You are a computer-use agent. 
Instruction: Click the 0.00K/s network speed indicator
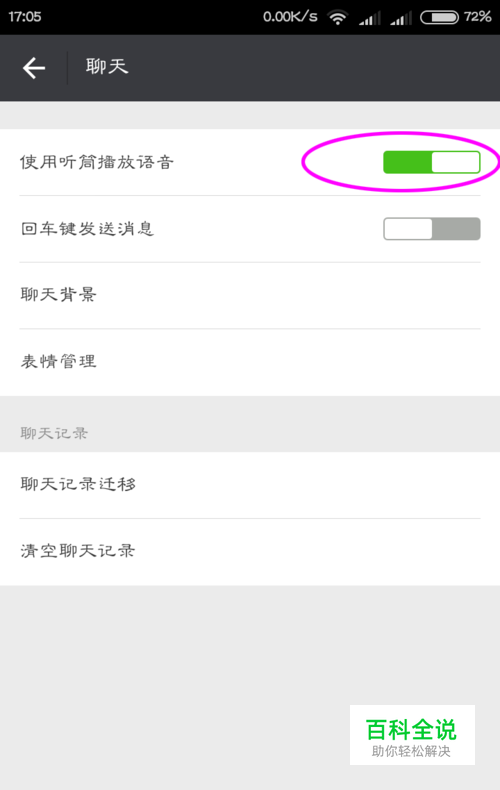coord(290,17)
